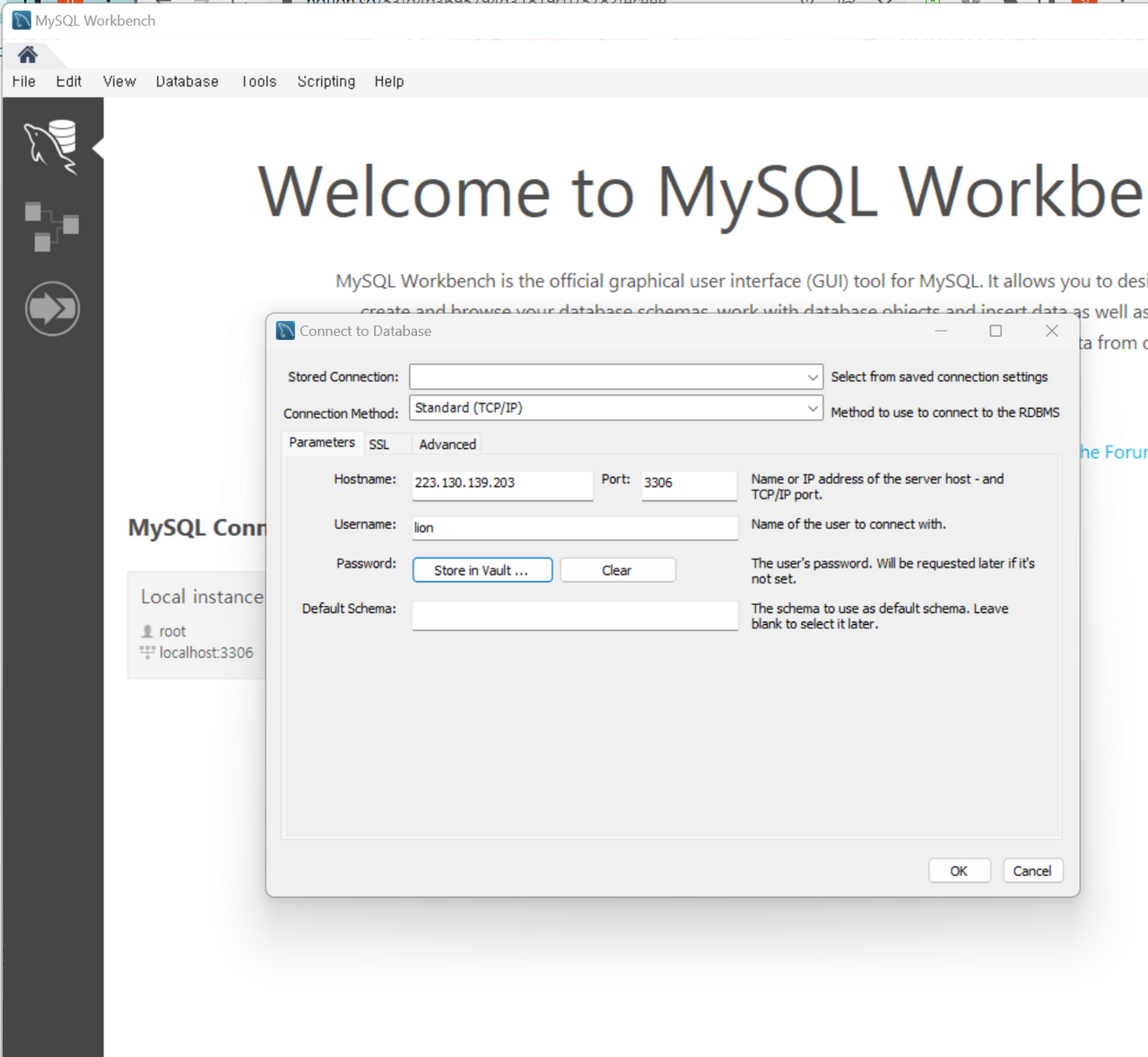Click the partially hidden Forum link
Screen dimensions: 1148x1057
(x=1113, y=452)
